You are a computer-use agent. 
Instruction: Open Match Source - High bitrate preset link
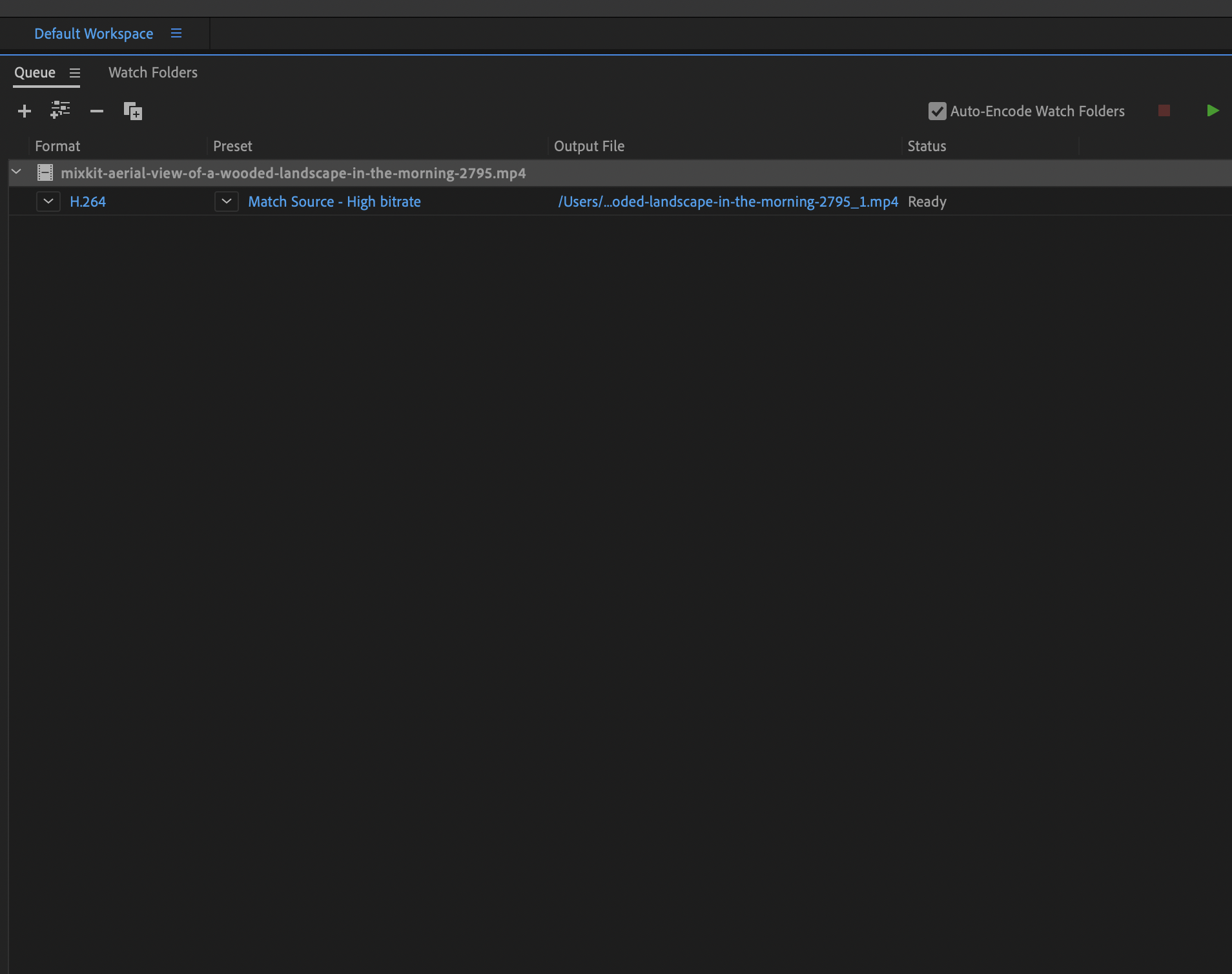tap(334, 202)
